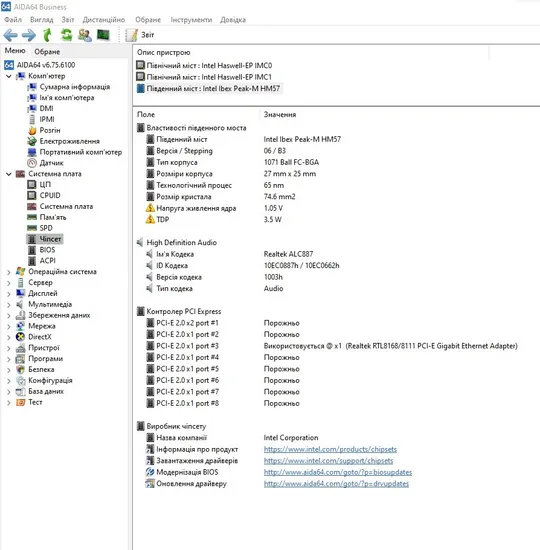Select the PCI-E 2.0 x1 port #3 row

[x=332, y=346]
